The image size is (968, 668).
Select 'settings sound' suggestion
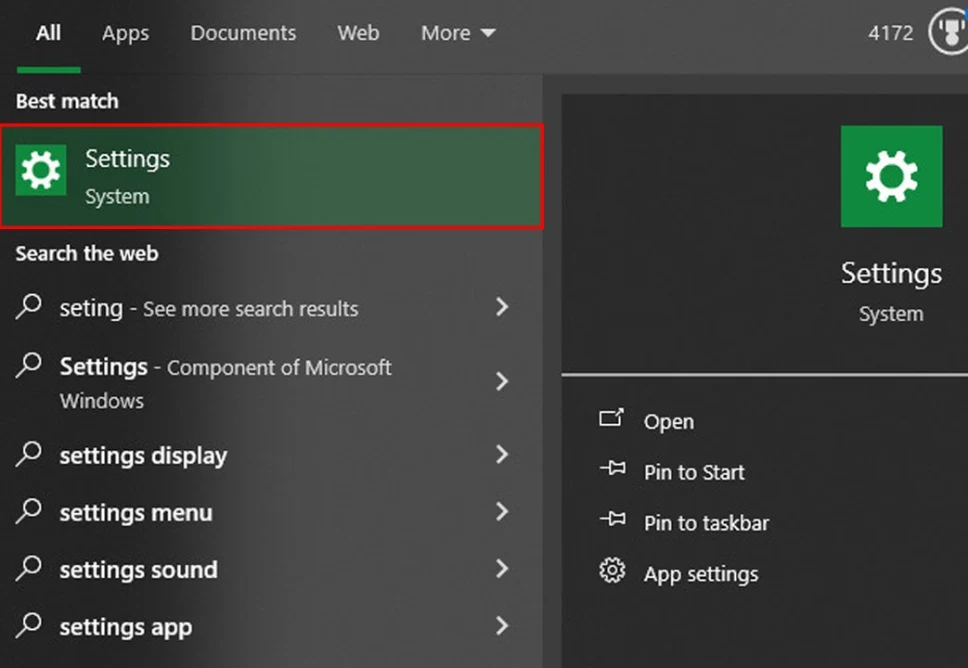tap(138, 570)
